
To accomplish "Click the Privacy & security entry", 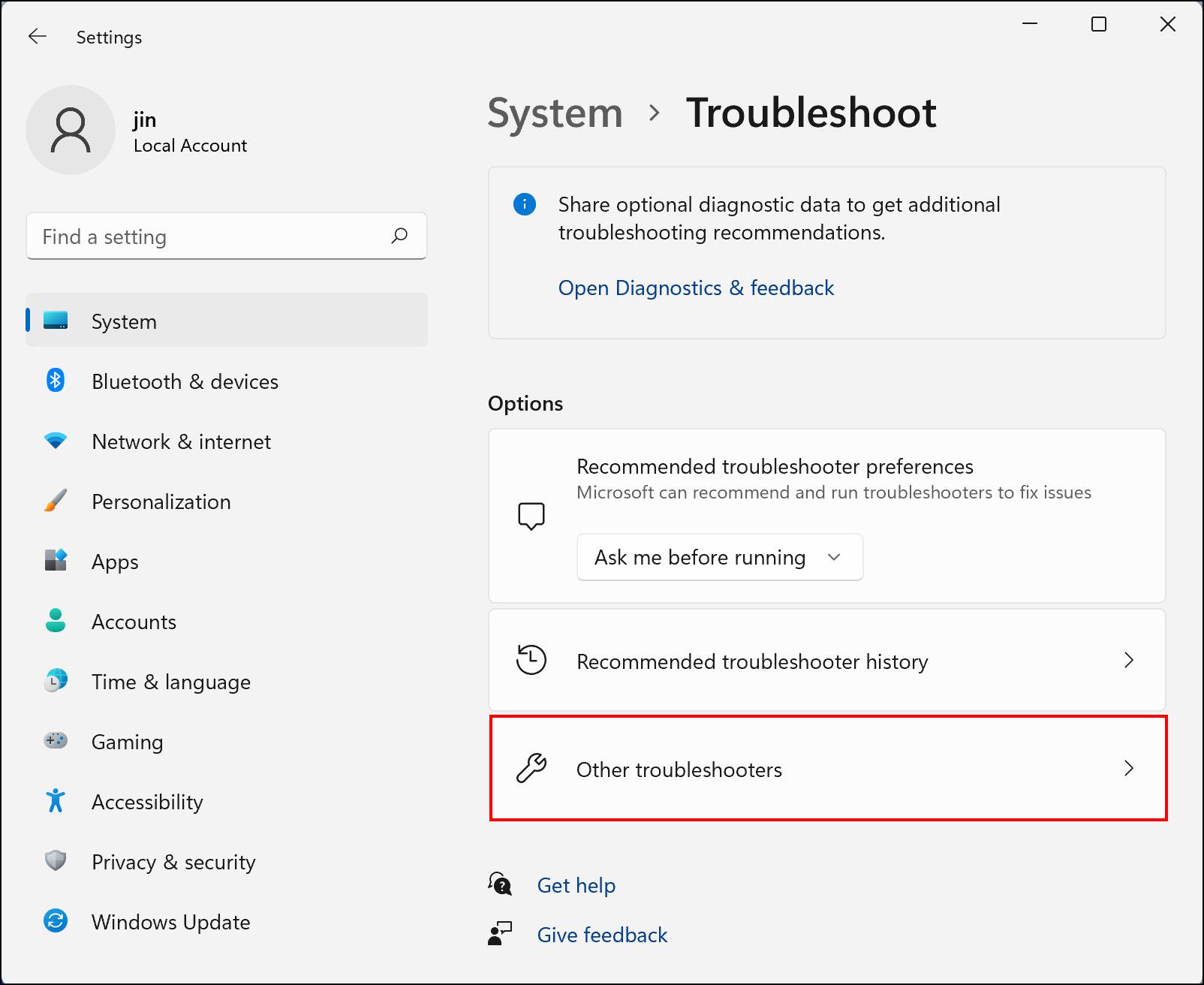I will (x=173, y=862).
